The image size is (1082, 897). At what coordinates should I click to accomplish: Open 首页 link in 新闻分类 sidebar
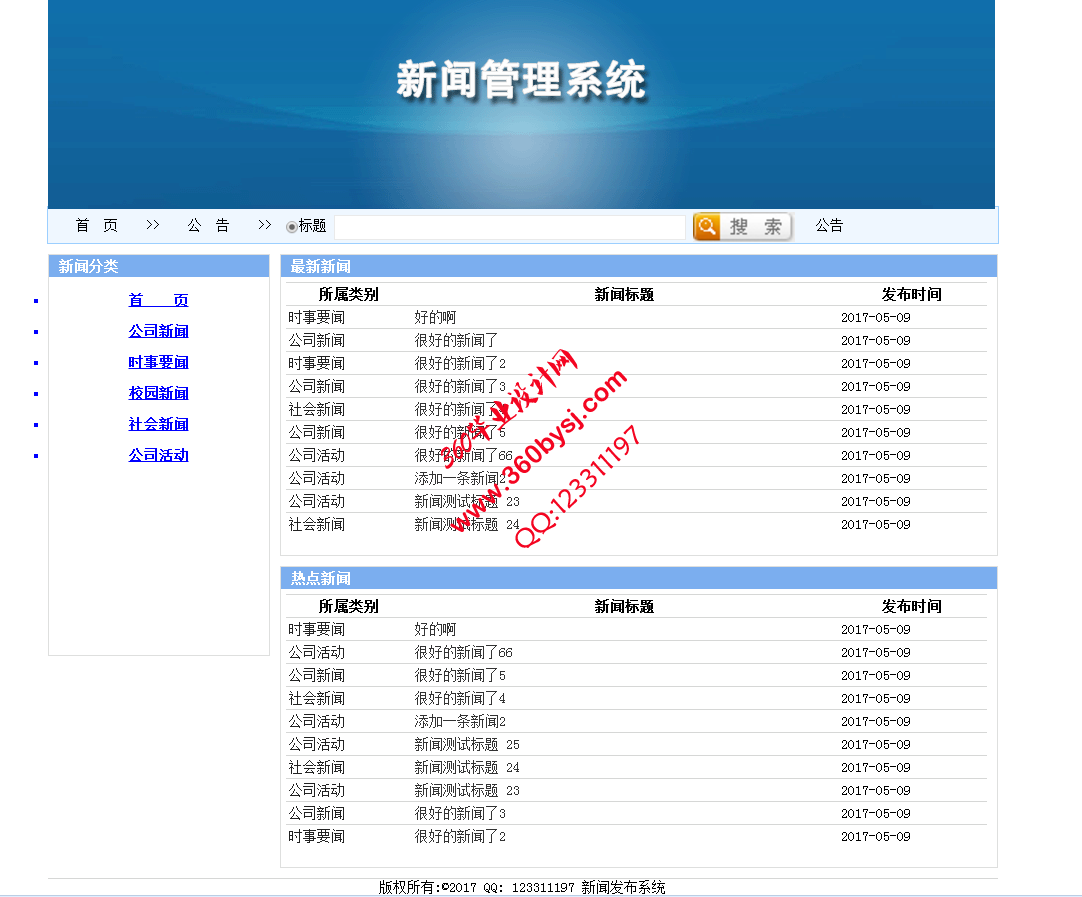coord(158,300)
